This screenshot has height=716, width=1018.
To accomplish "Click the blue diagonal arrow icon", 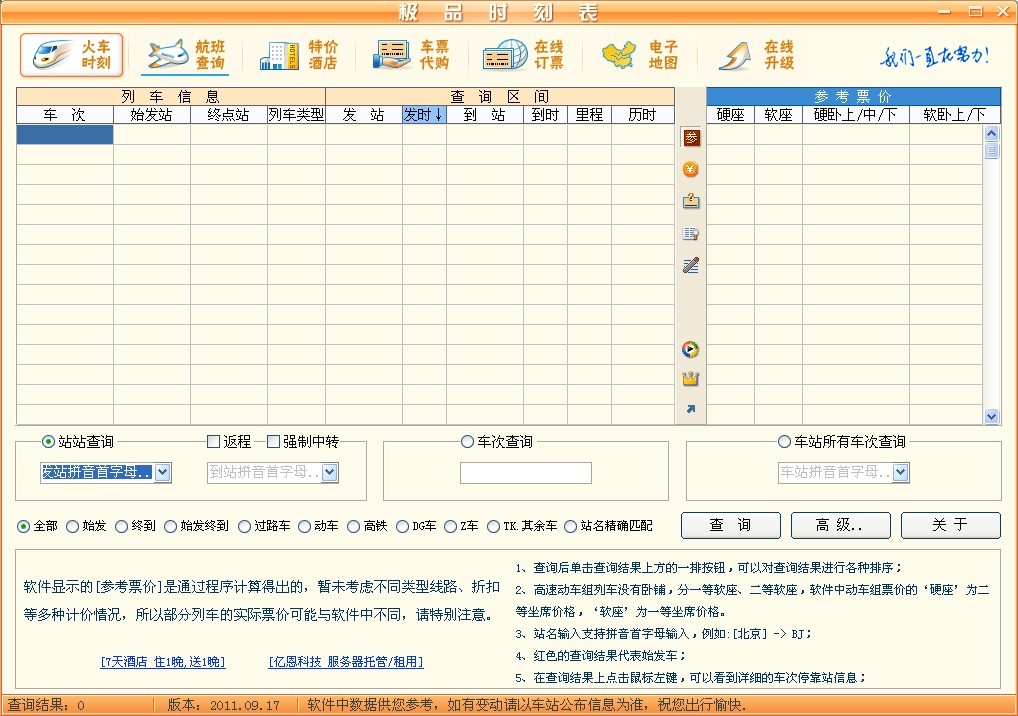I will pyautogui.click(x=691, y=409).
